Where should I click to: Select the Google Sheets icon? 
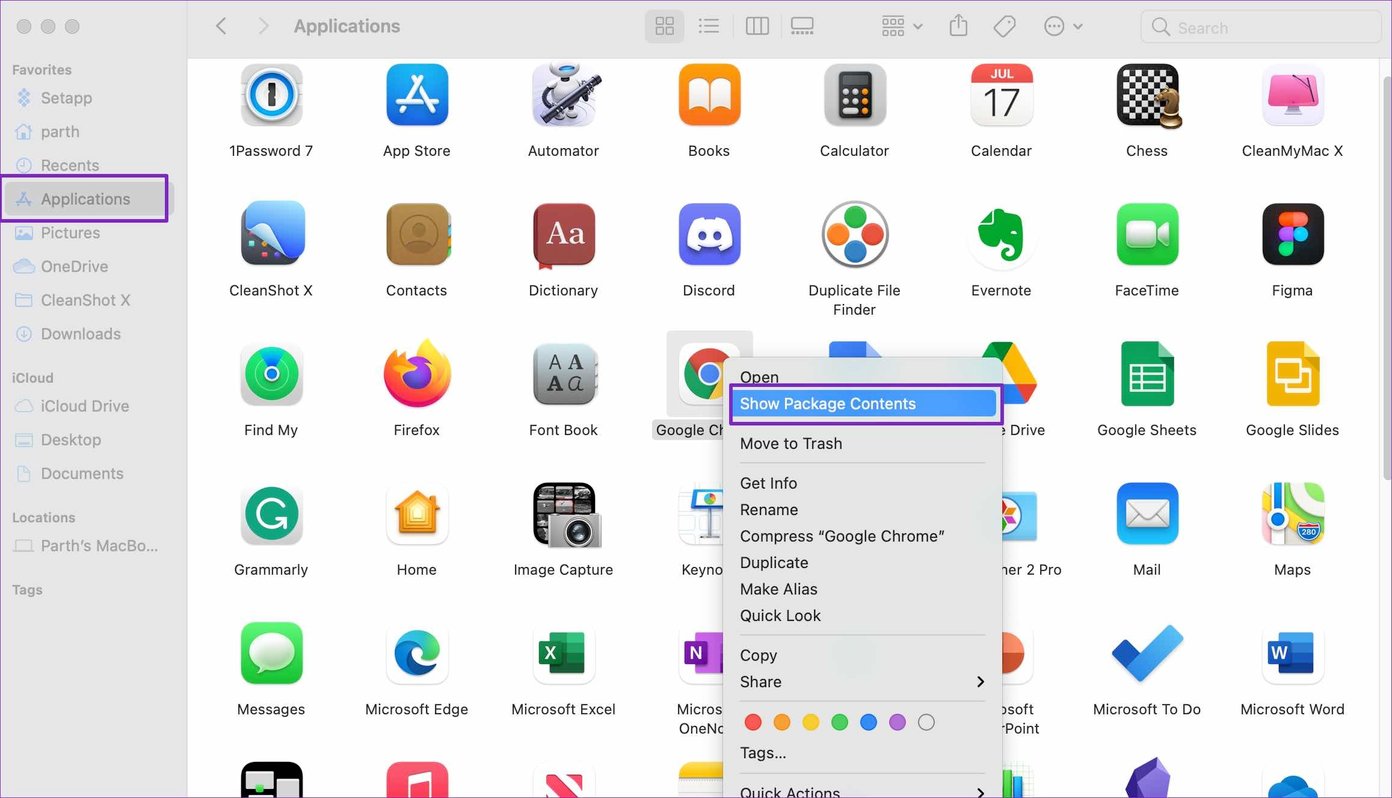tap(1147, 374)
